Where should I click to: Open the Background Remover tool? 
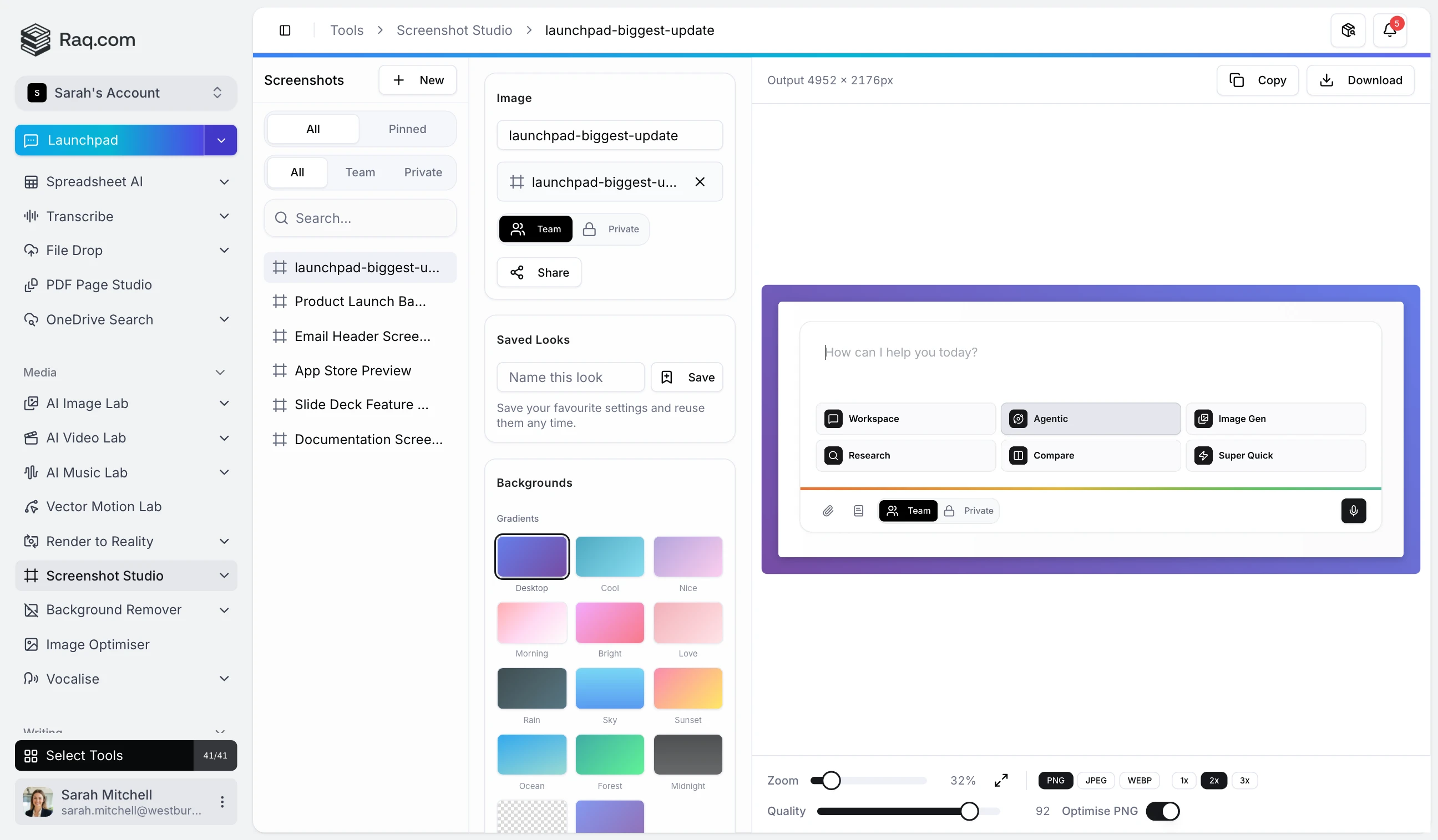(113, 609)
